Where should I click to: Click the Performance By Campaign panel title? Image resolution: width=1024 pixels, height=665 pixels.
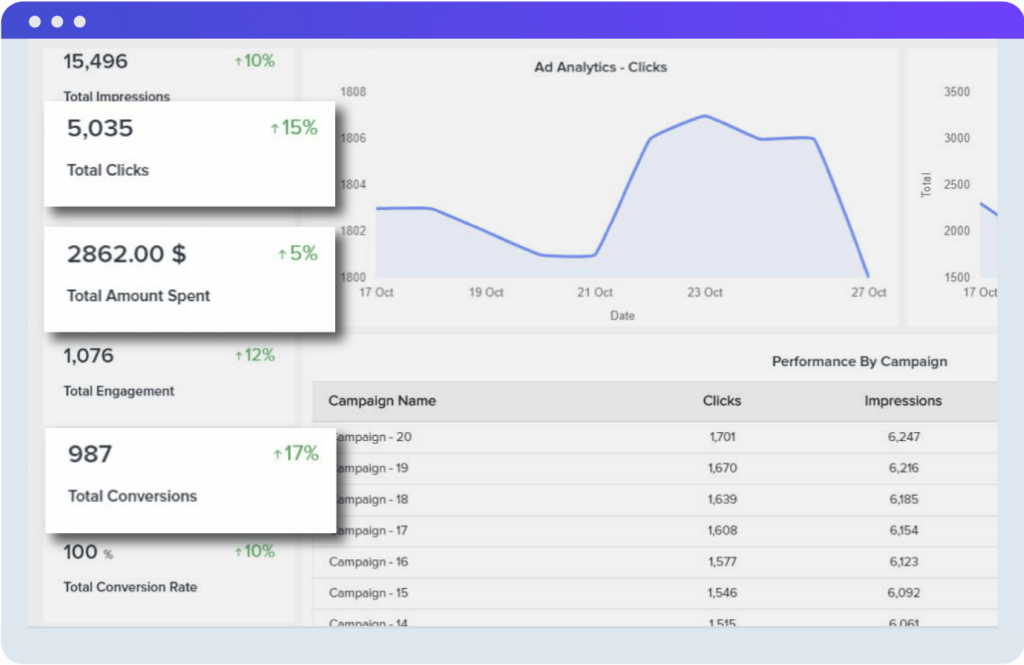coord(859,361)
